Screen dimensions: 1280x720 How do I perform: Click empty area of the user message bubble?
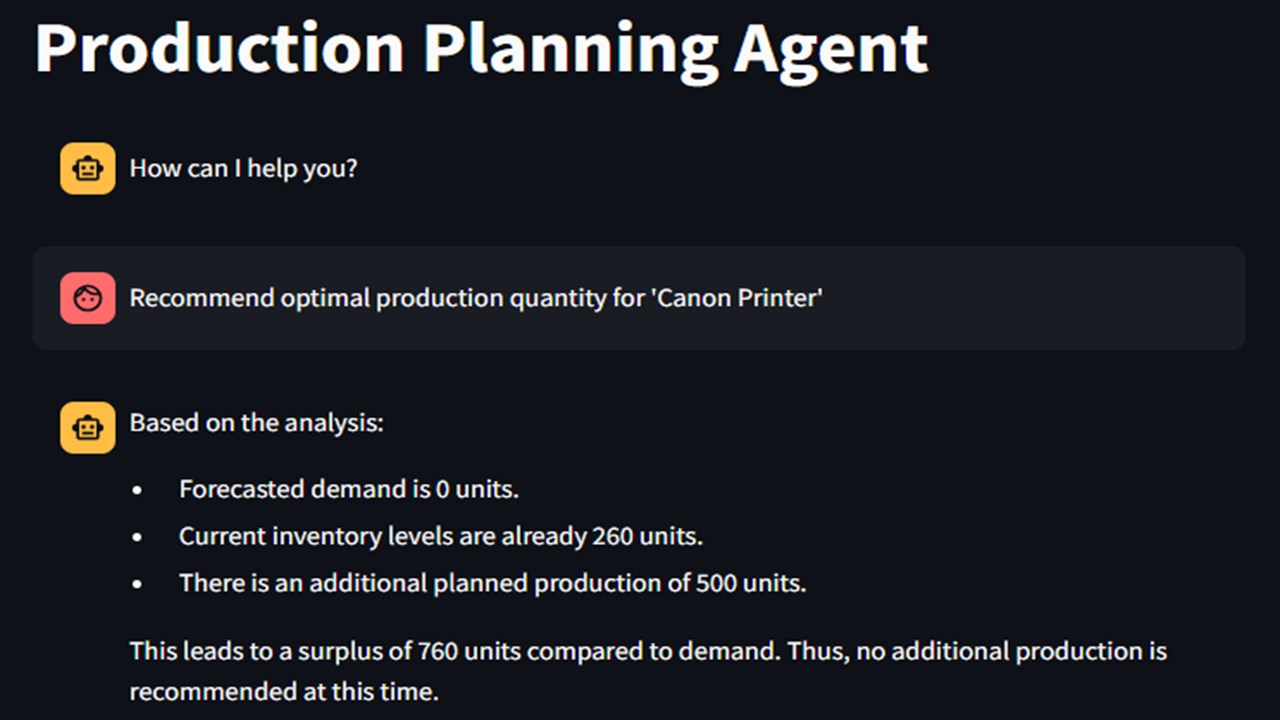click(x=1030, y=298)
